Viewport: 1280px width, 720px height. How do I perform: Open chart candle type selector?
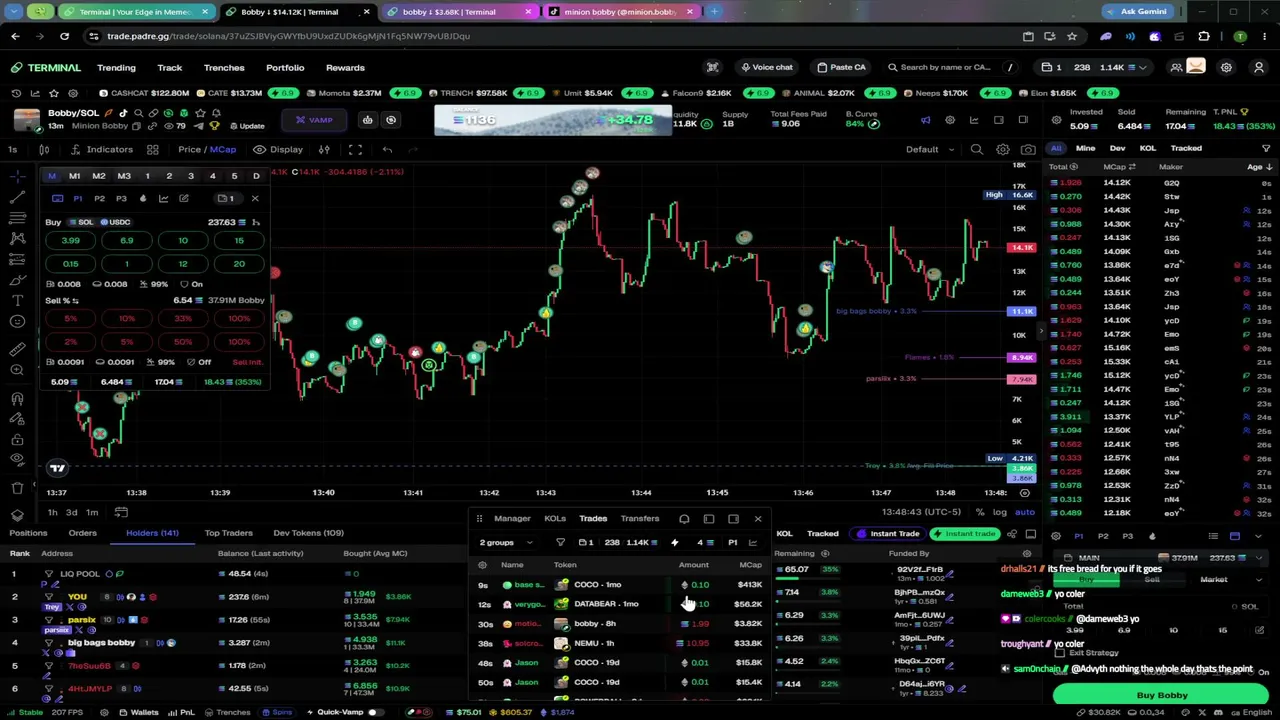(44, 150)
